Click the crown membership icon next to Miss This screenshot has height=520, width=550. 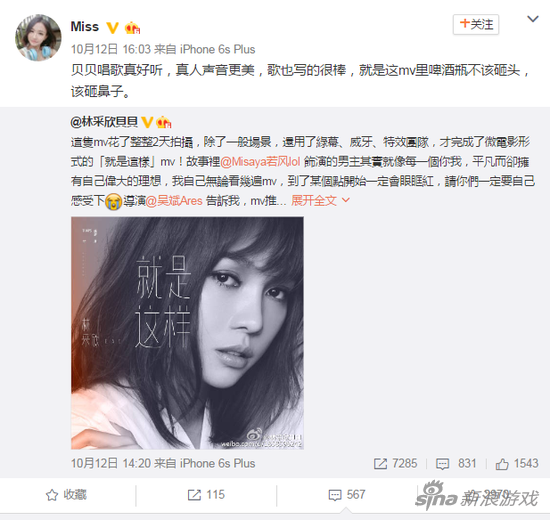coord(132,28)
